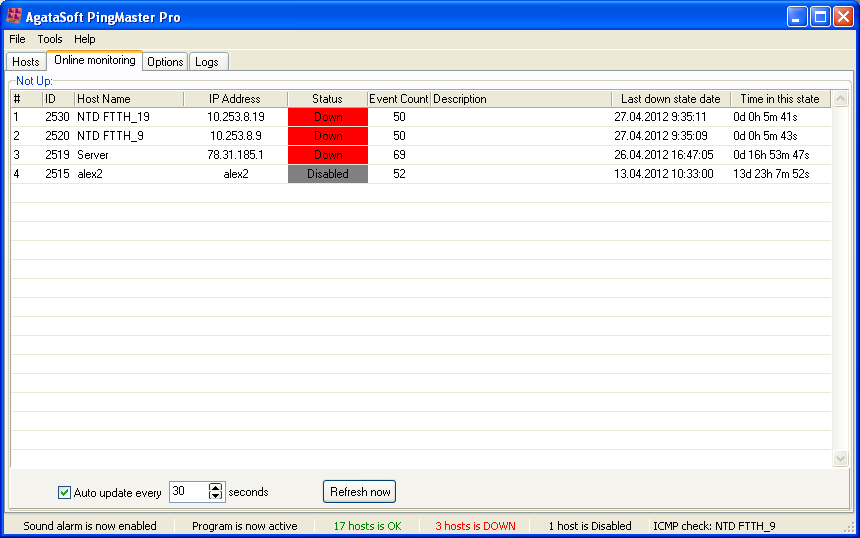The height and width of the screenshot is (538, 860).
Task: Toggle the Auto update every checkbox
Action: [64, 492]
